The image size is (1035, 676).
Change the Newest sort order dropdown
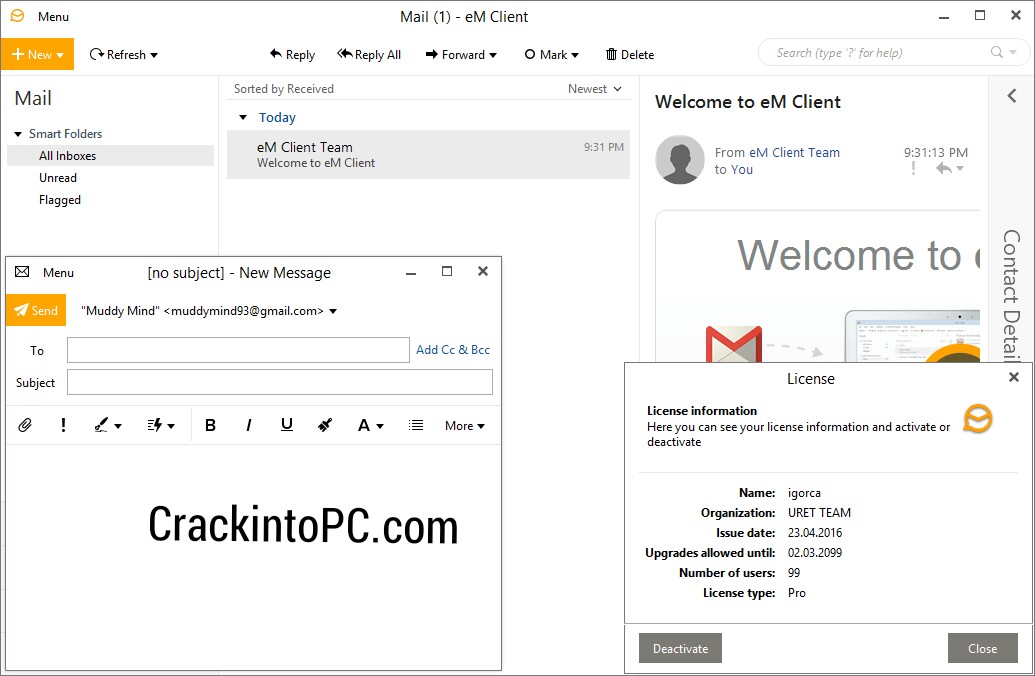595,88
